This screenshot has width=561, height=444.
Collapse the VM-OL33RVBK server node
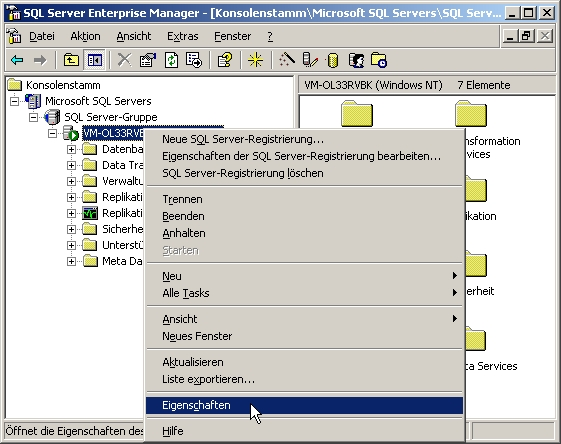[52, 133]
